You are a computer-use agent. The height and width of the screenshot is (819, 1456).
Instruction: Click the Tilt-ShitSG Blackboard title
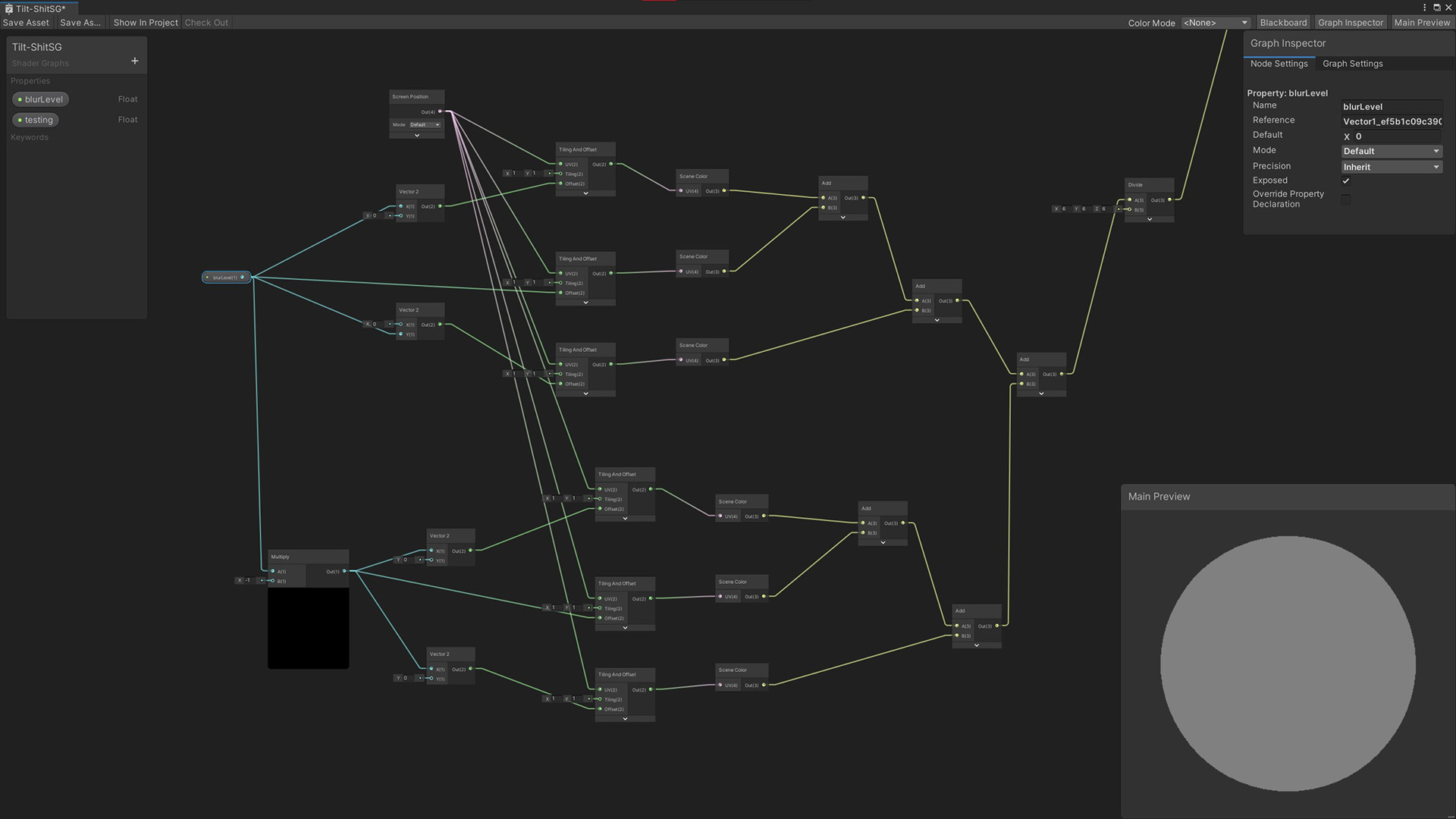click(36, 47)
